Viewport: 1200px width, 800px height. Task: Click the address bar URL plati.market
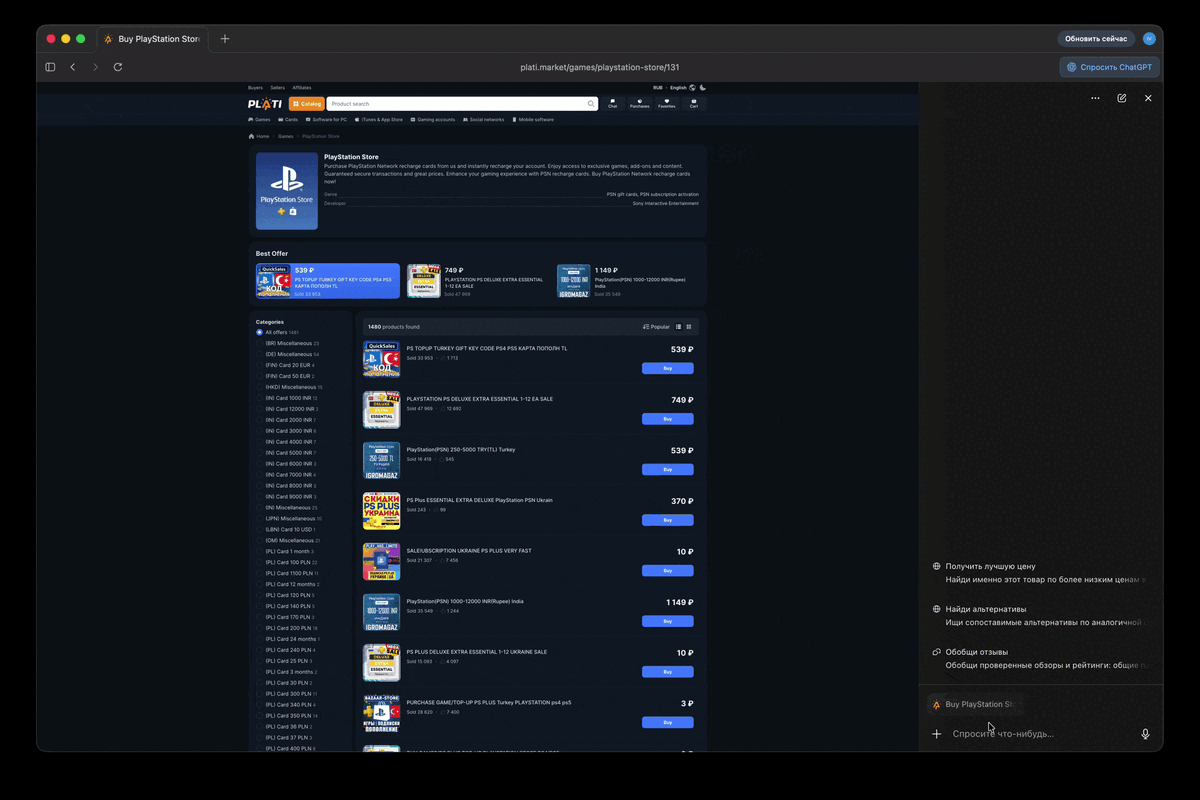(x=600, y=67)
